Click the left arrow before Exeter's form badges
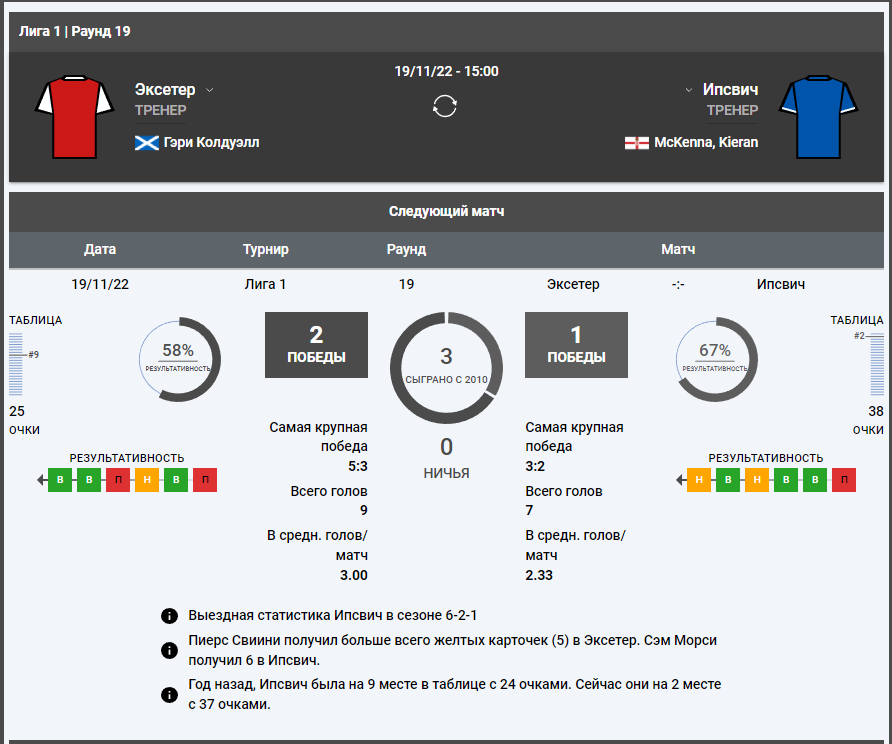This screenshot has height=744, width=892. pyautogui.click(x=42, y=480)
